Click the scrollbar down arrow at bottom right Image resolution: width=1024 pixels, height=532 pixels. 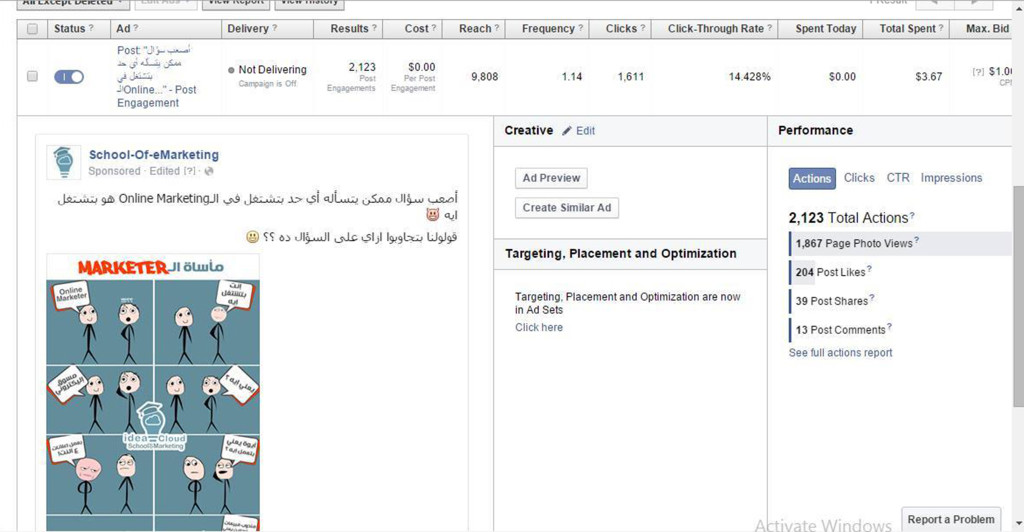[1018, 524]
